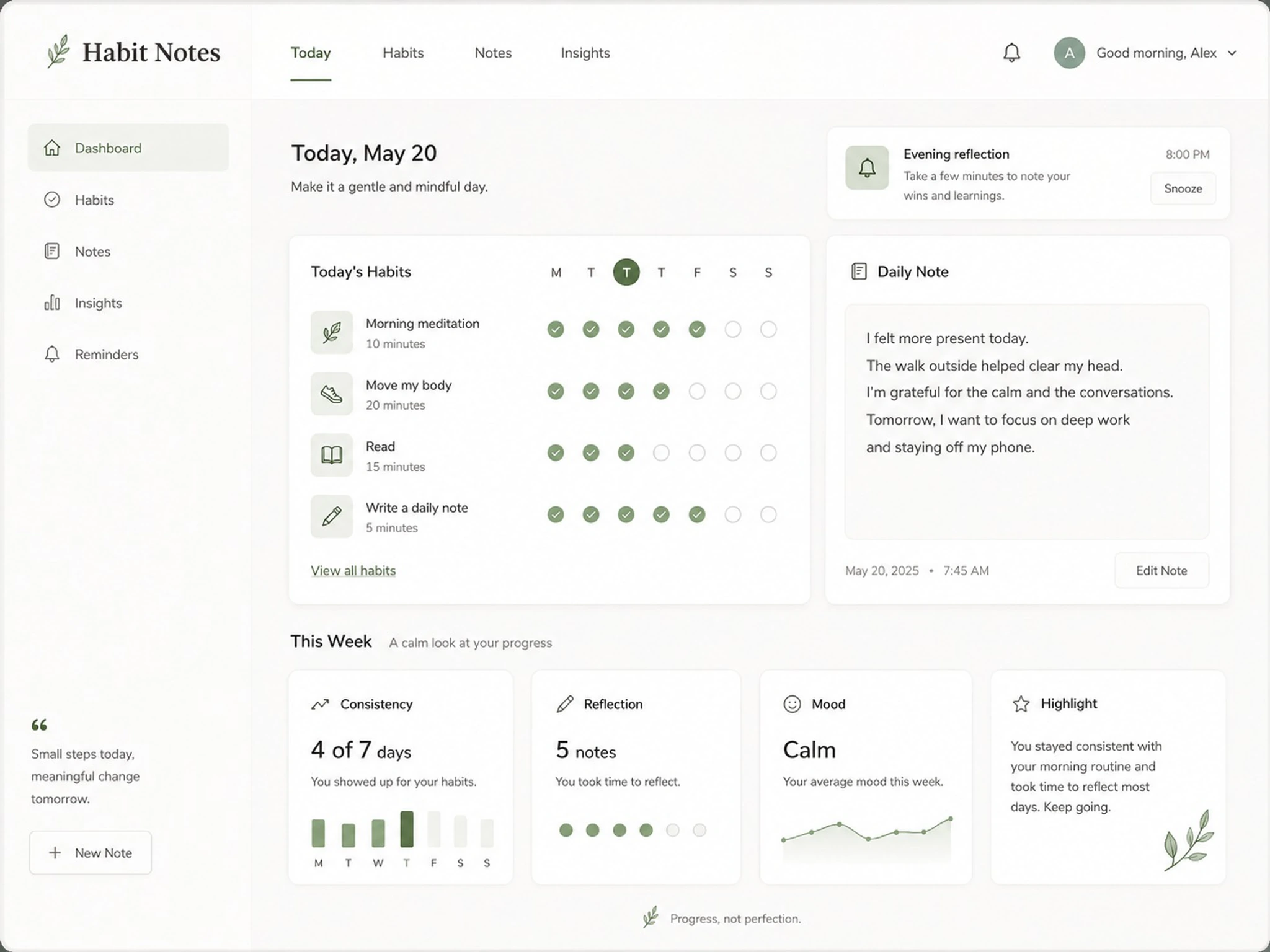The width and height of the screenshot is (1270, 952).
Task: Click the Write a daily note pencil icon
Action: pos(332,516)
